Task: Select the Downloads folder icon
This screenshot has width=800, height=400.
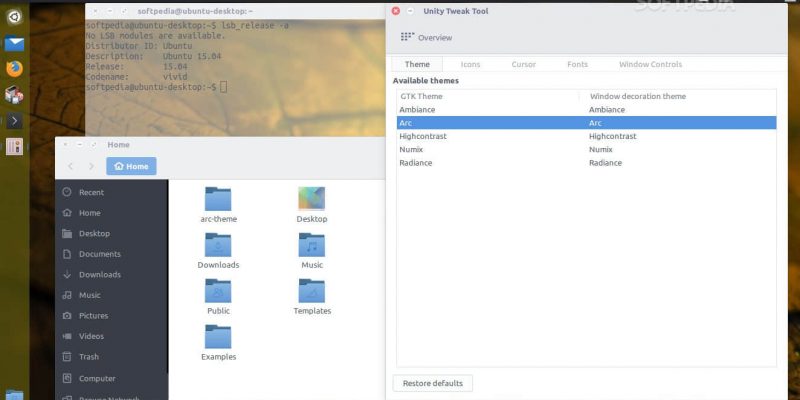Action: click(218, 244)
